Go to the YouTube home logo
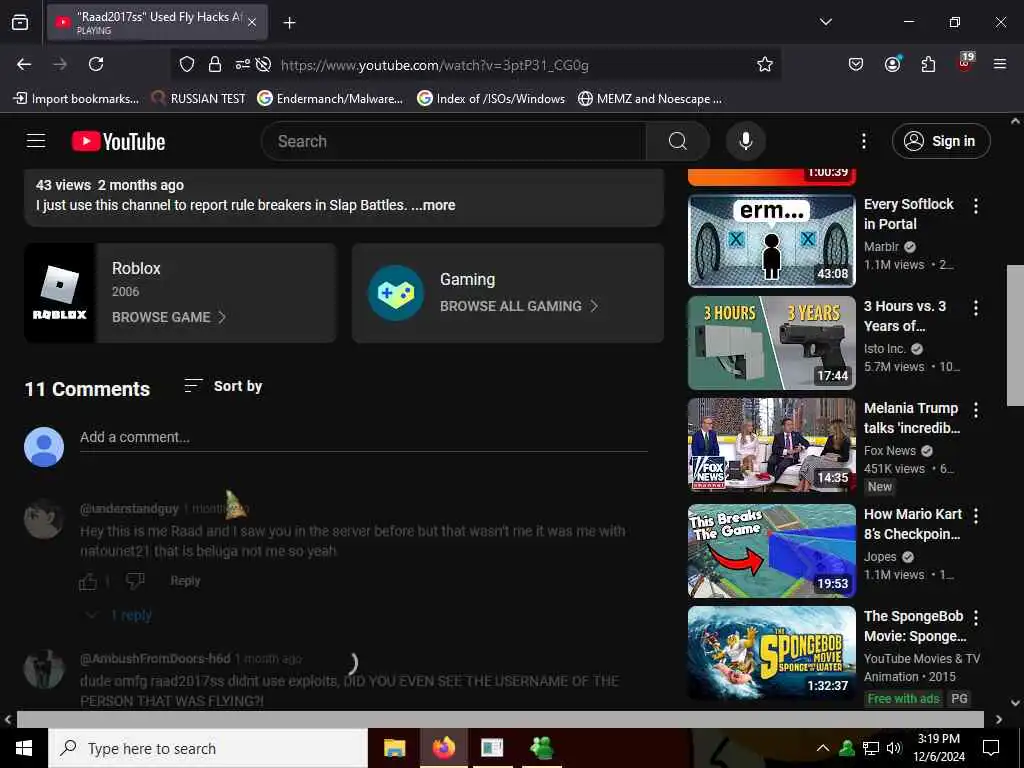Screen dimensions: 1024x768 [x=118, y=142]
